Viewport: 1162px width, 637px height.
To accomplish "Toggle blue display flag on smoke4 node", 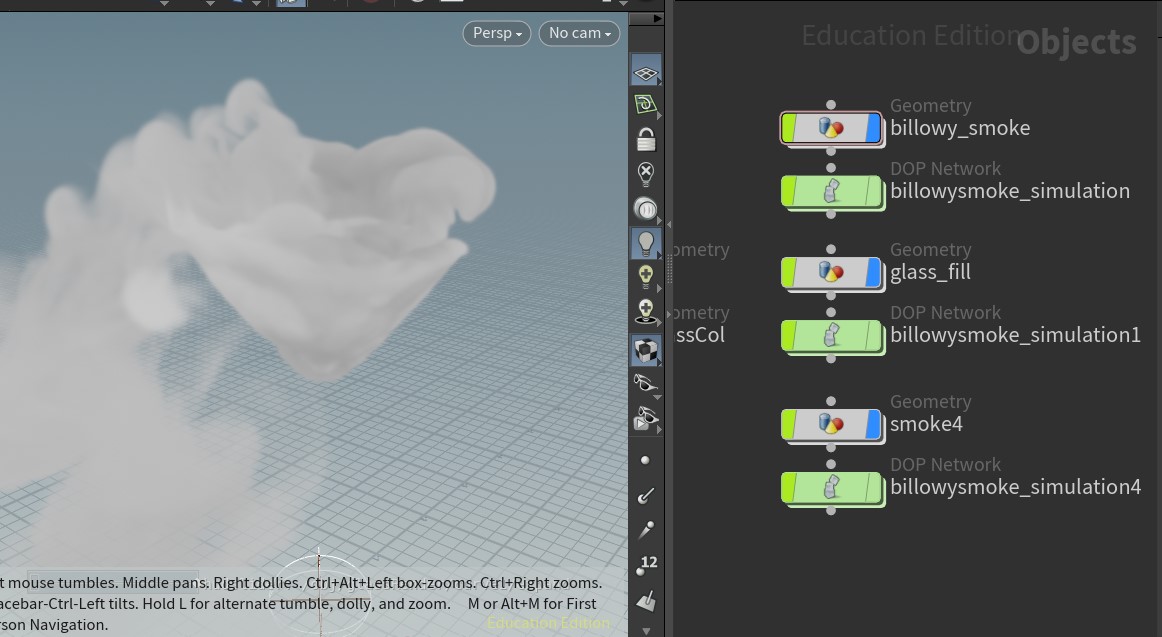I will (x=873, y=424).
